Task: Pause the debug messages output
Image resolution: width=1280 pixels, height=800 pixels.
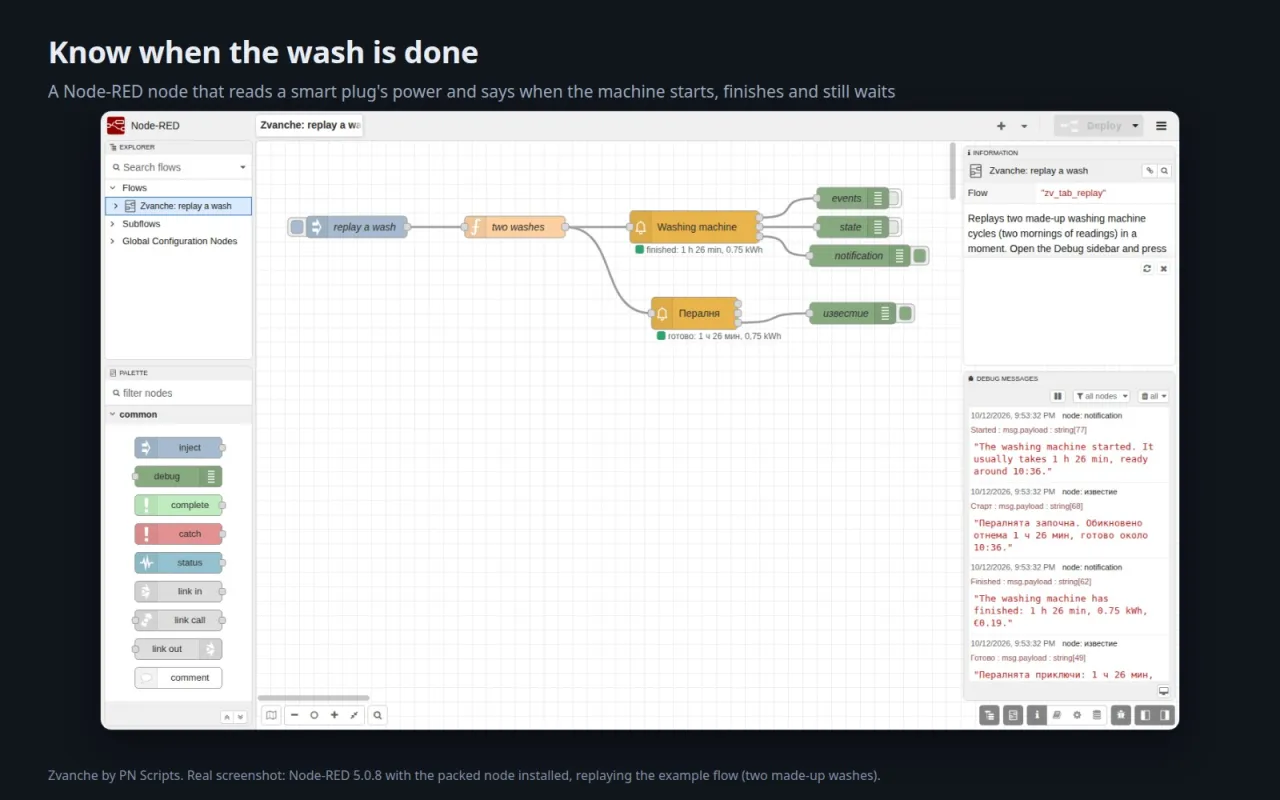Action: [x=1058, y=396]
